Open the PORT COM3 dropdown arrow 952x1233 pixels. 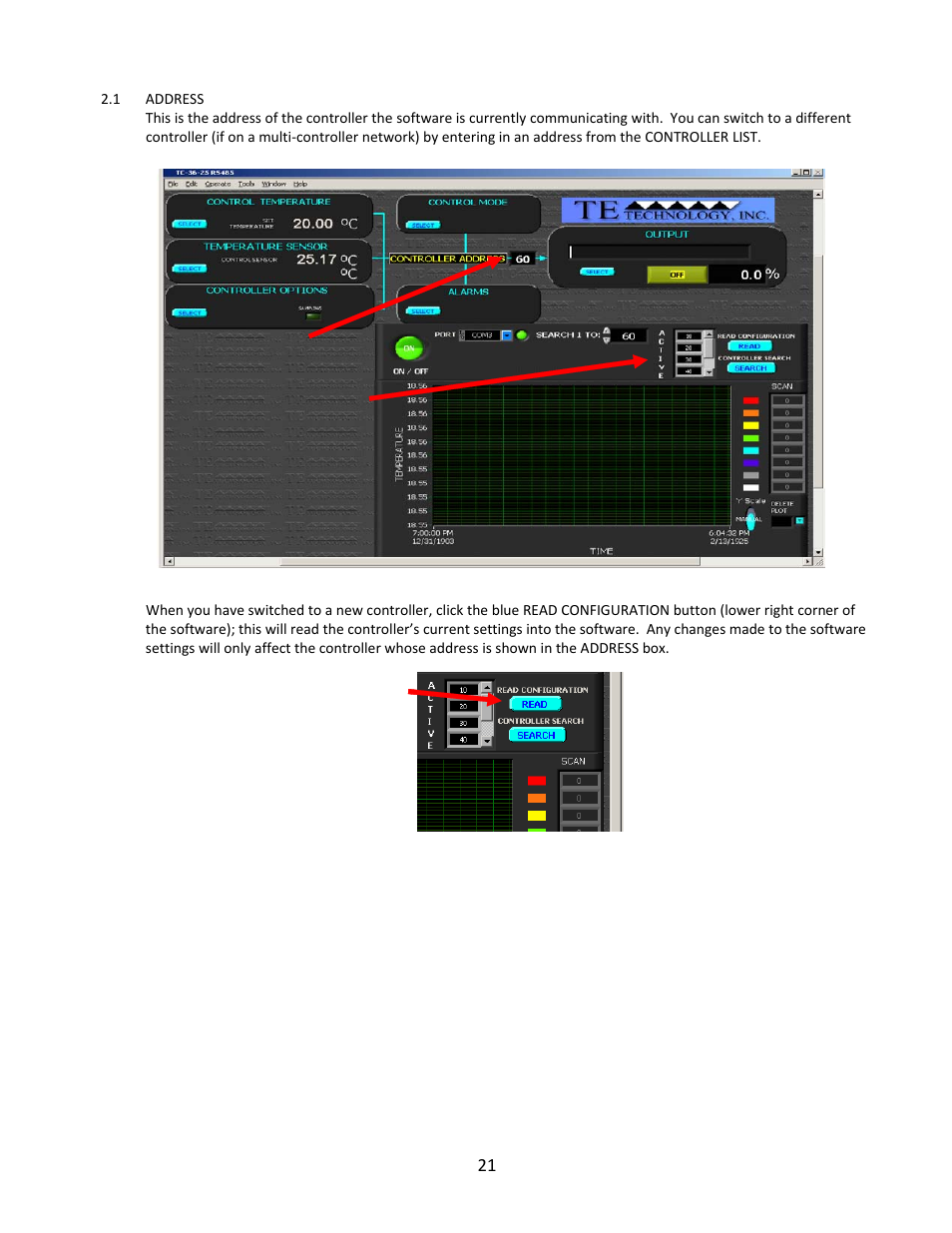tap(507, 335)
